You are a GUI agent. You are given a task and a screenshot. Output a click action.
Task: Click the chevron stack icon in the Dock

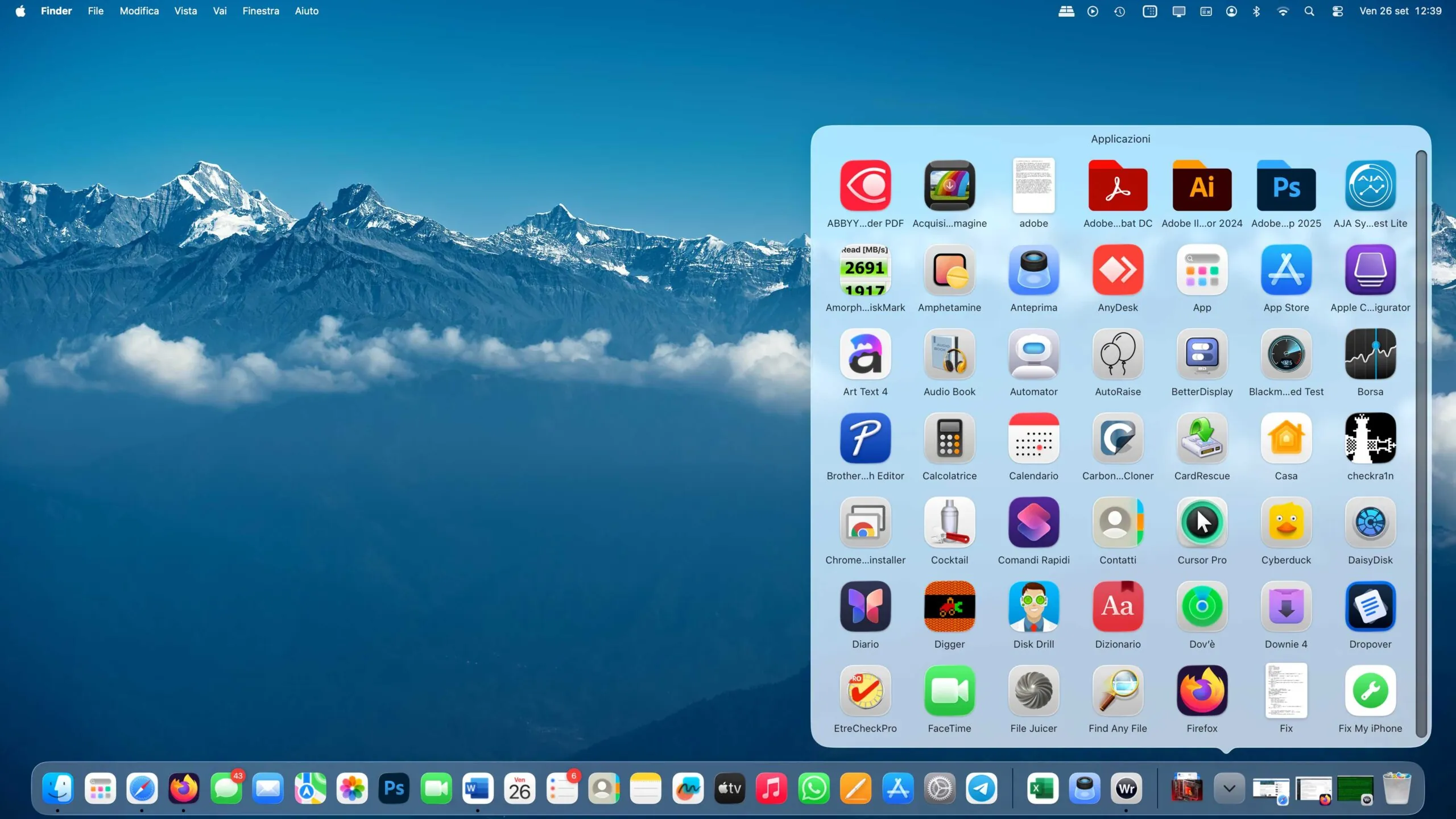(x=1228, y=788)
